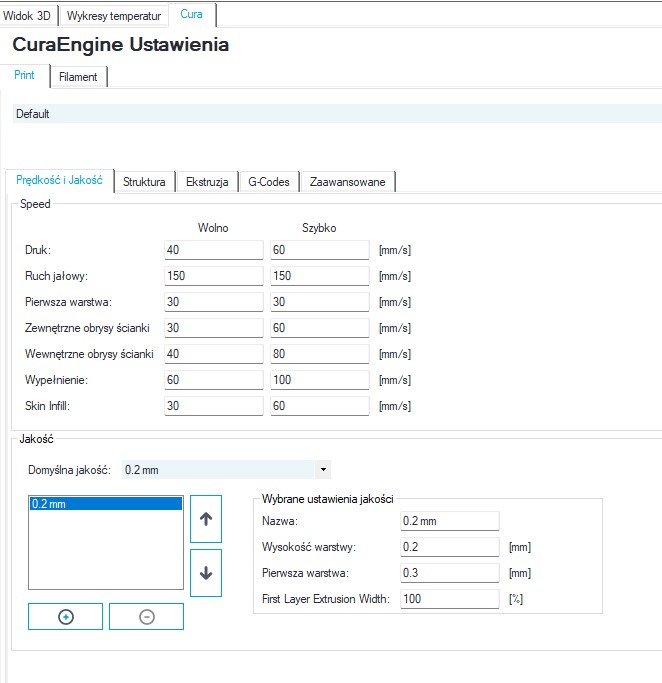Image resolution: width=662 pixels, height=683 pixels.
Task: Click First Layer Extrusion Width field
Action: 449,599
